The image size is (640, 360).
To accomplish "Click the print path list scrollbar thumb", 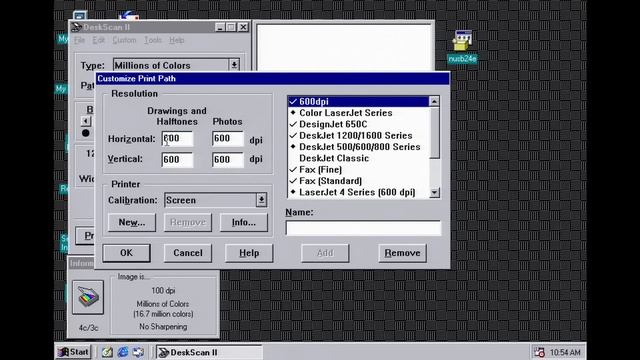I will coord(434,132).
